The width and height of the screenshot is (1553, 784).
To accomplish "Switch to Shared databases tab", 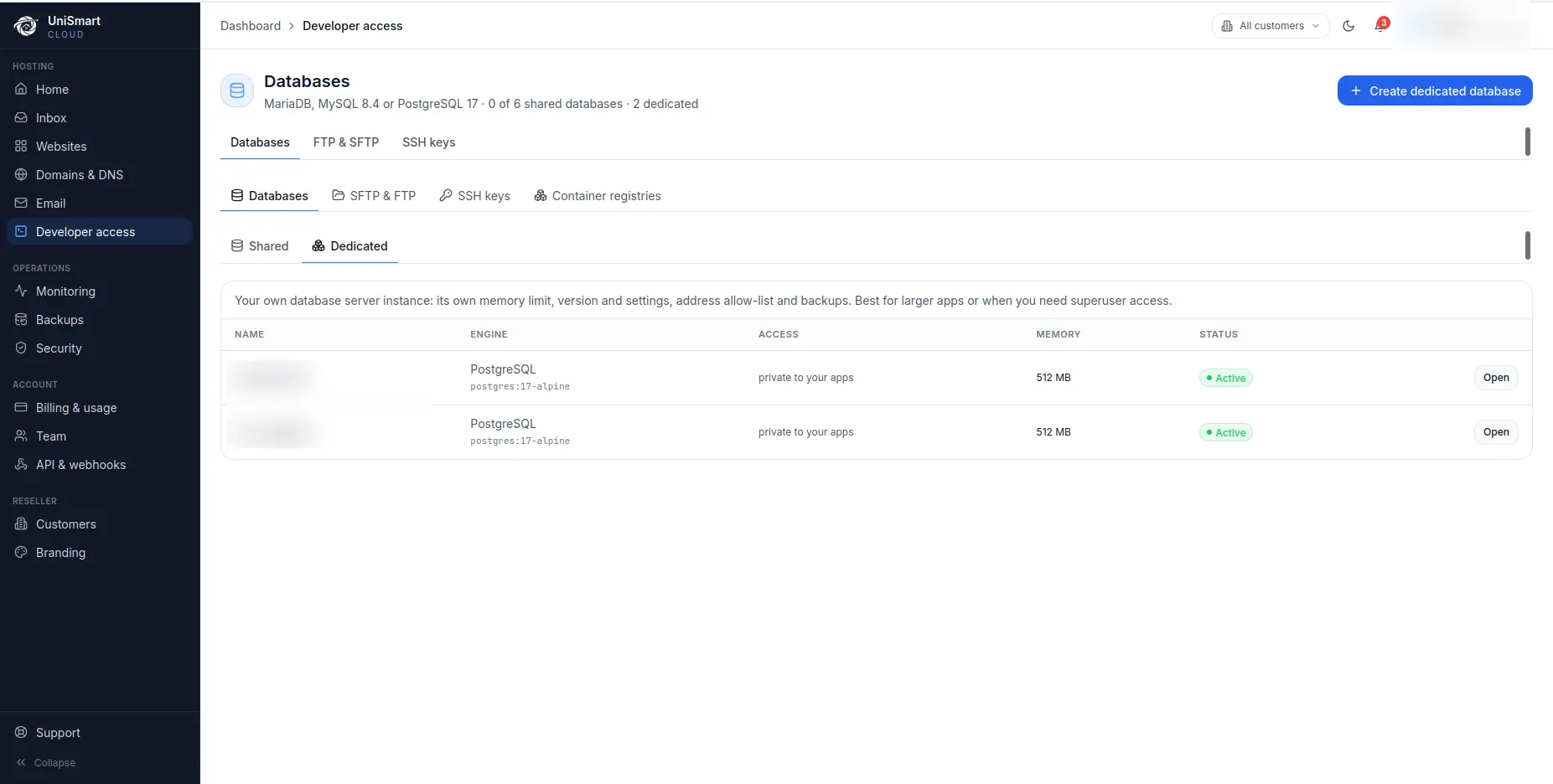I will tap(260, 246).
